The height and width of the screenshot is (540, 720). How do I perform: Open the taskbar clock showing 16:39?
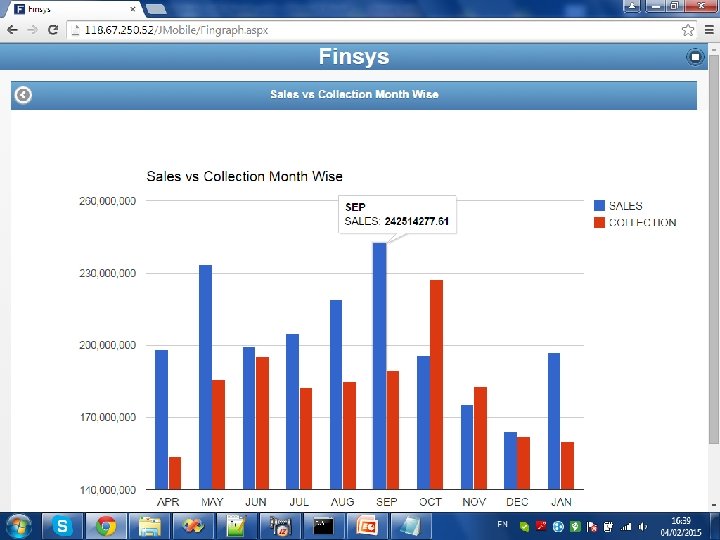tap(681, 527)
